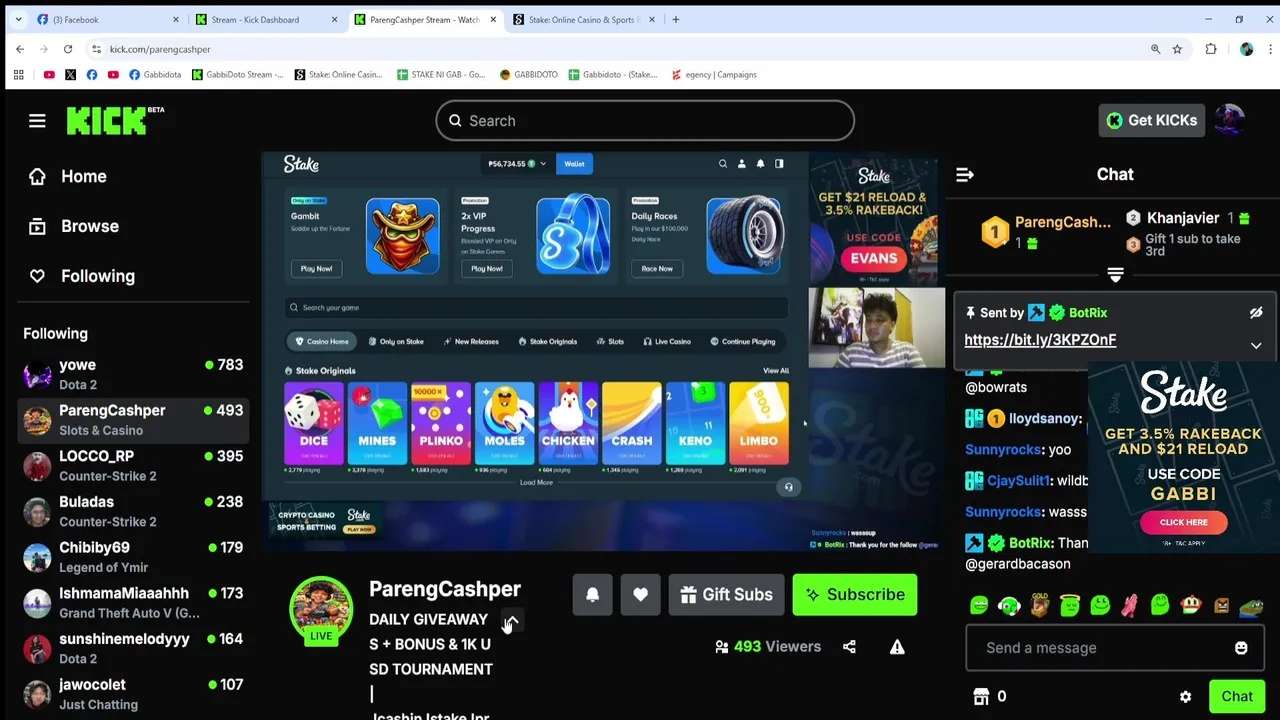Open the STAKE NI GAB bookmark

tap(440, 74)
